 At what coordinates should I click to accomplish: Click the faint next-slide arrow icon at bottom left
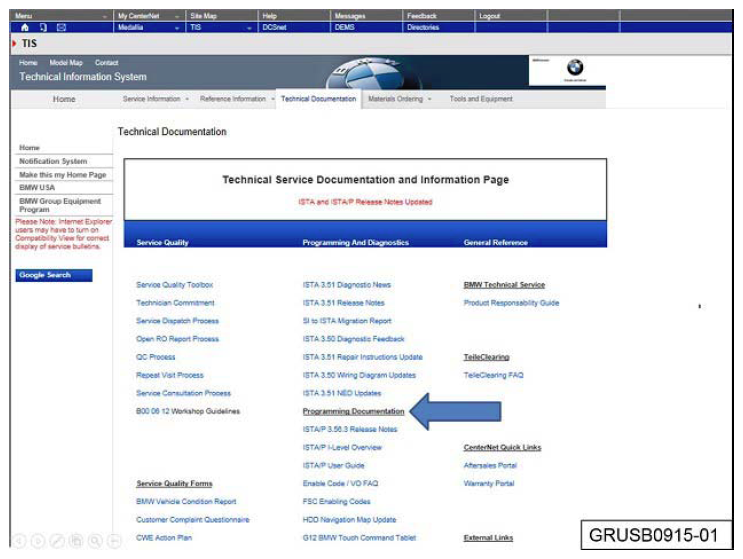pos(38,541)
